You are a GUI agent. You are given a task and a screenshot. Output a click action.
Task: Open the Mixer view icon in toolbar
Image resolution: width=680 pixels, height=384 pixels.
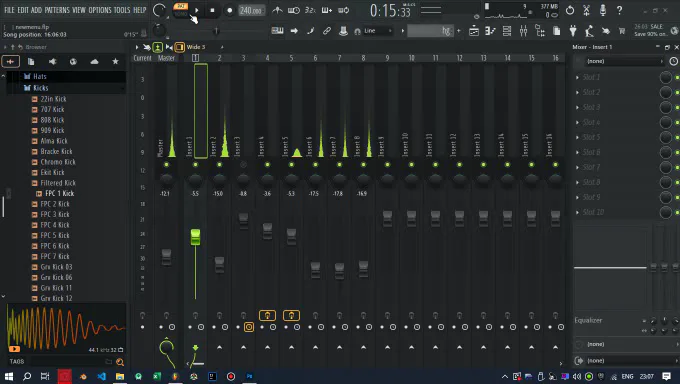pyautogui.click(x=523, y=31)
